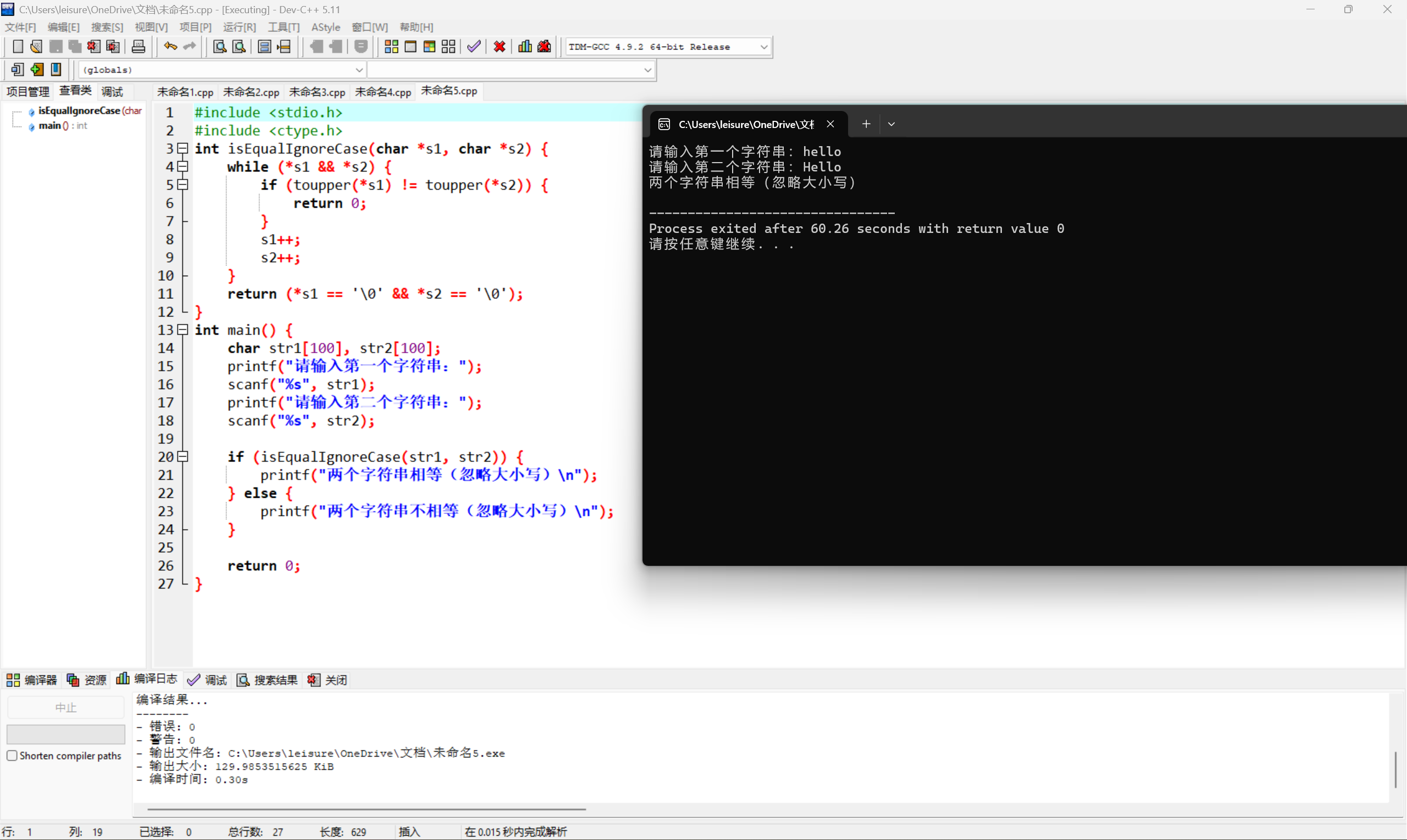This screenshot has width=1407, height=840.
Task: Open the TDM-GCC compiler set dropdown
Action: [765, 46]
